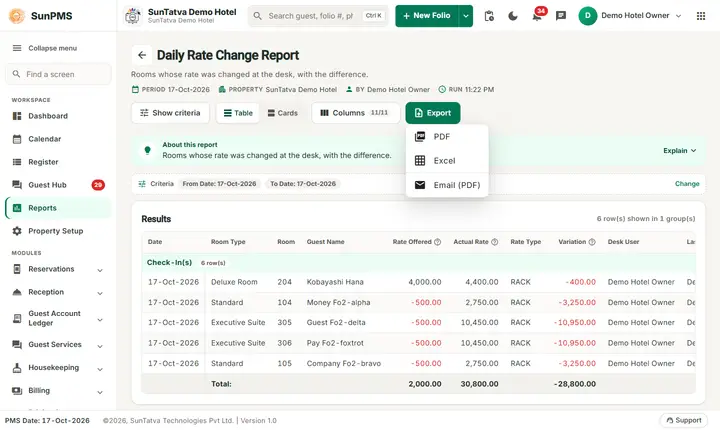The height and width of the screenshot is (430, 720).
Task: Open Dashboard from the sidebar
Action: point(58,116)
